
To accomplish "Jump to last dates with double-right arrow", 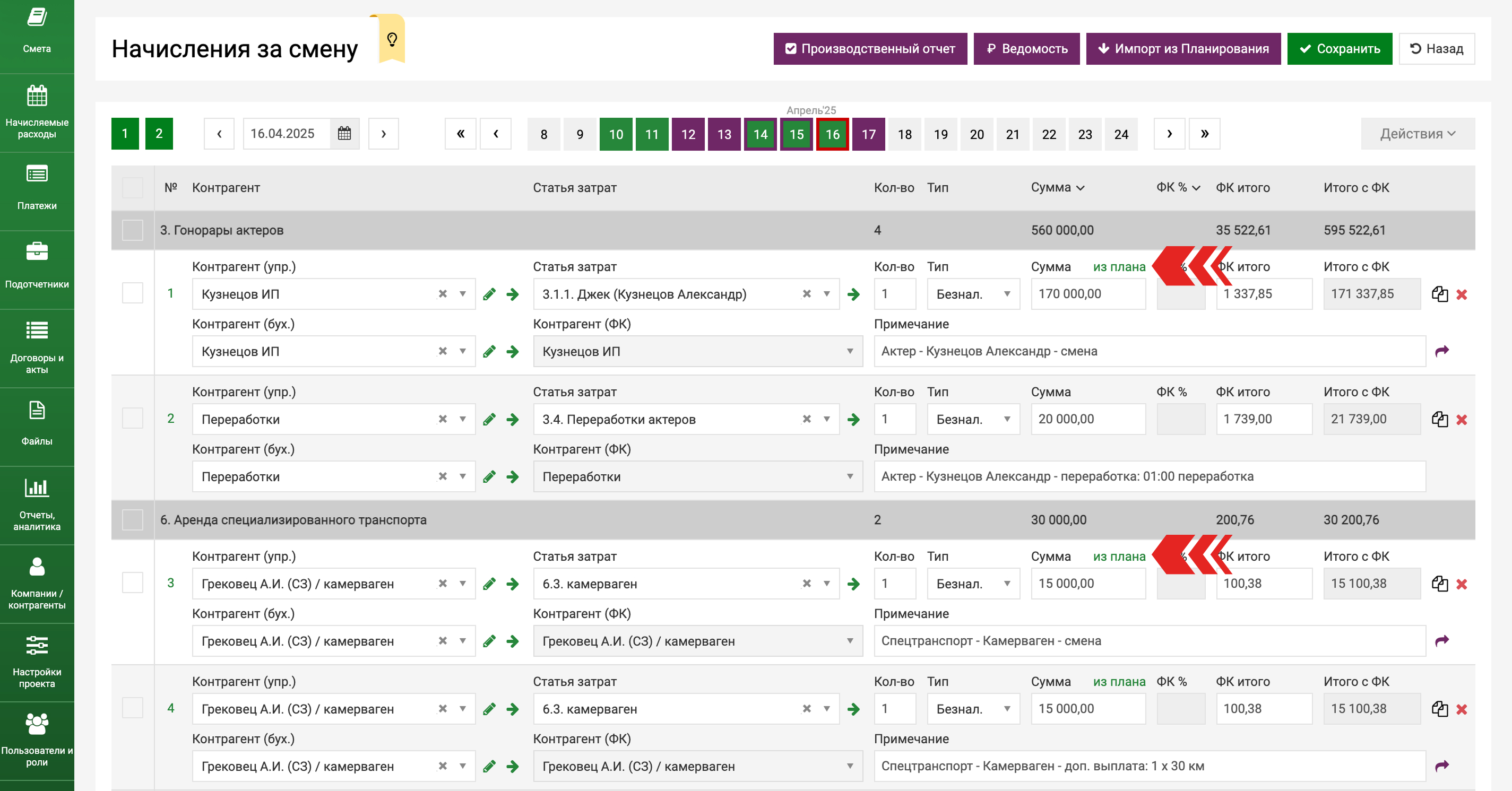I will click(x=1204, y=134).
